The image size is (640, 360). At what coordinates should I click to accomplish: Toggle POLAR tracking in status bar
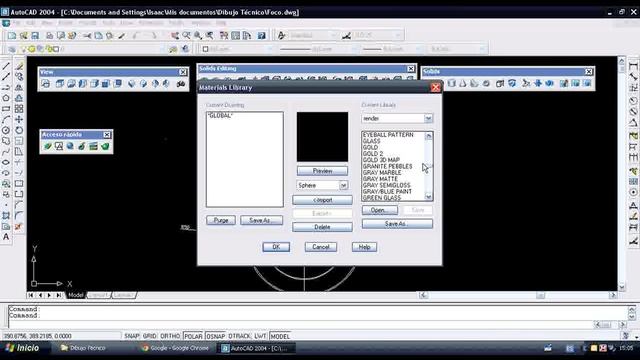(x=193, y=336)
